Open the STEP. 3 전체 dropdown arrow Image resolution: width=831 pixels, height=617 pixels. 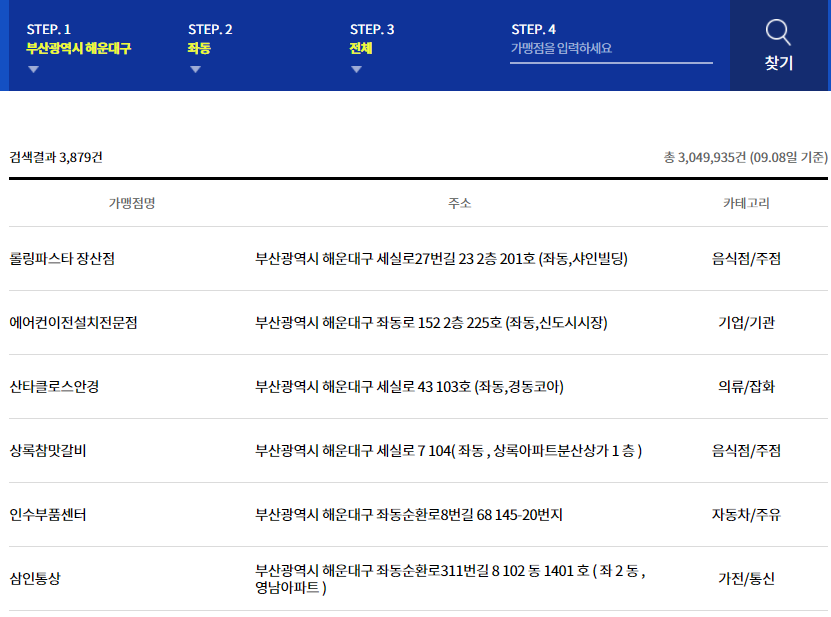click(356, 69)
